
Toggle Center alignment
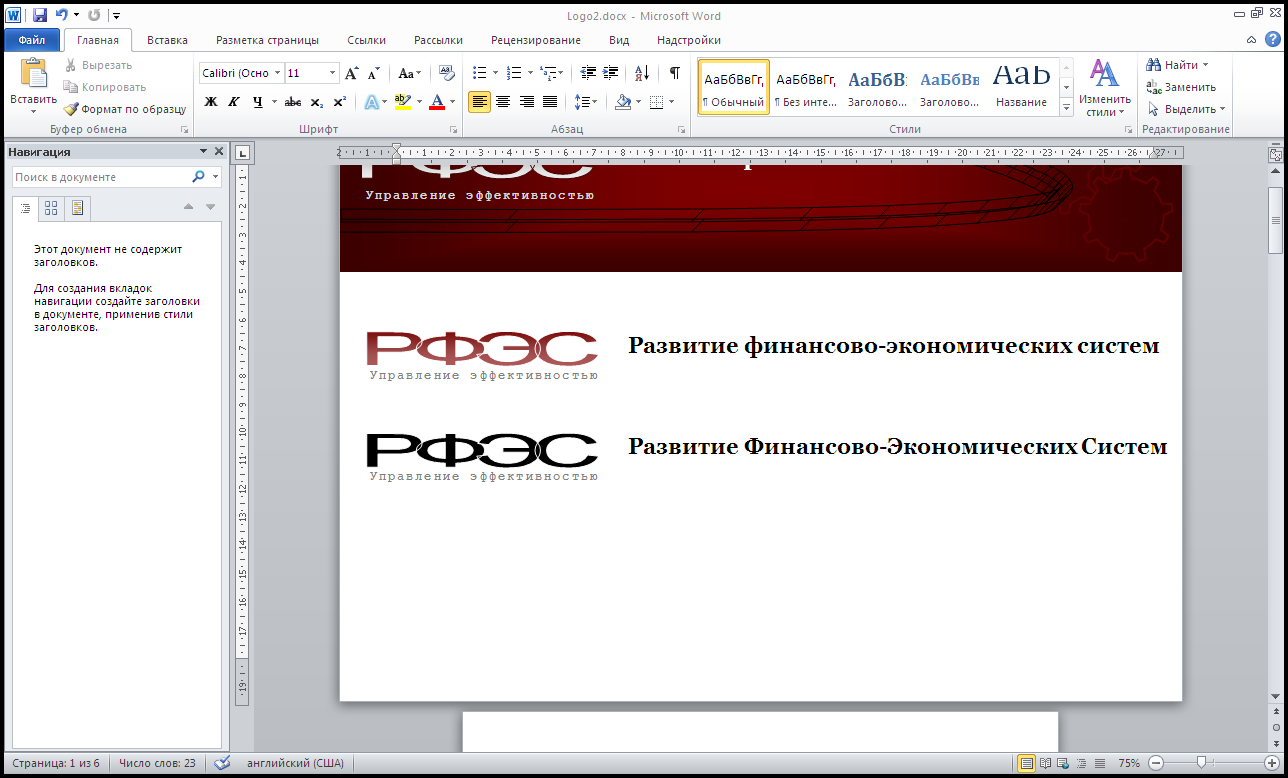pos(503,102)
